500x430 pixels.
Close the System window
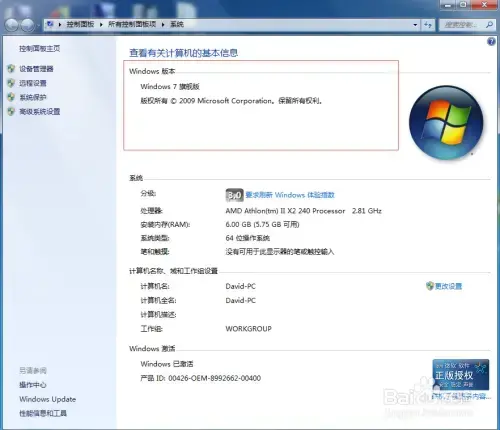click(485, 5)
